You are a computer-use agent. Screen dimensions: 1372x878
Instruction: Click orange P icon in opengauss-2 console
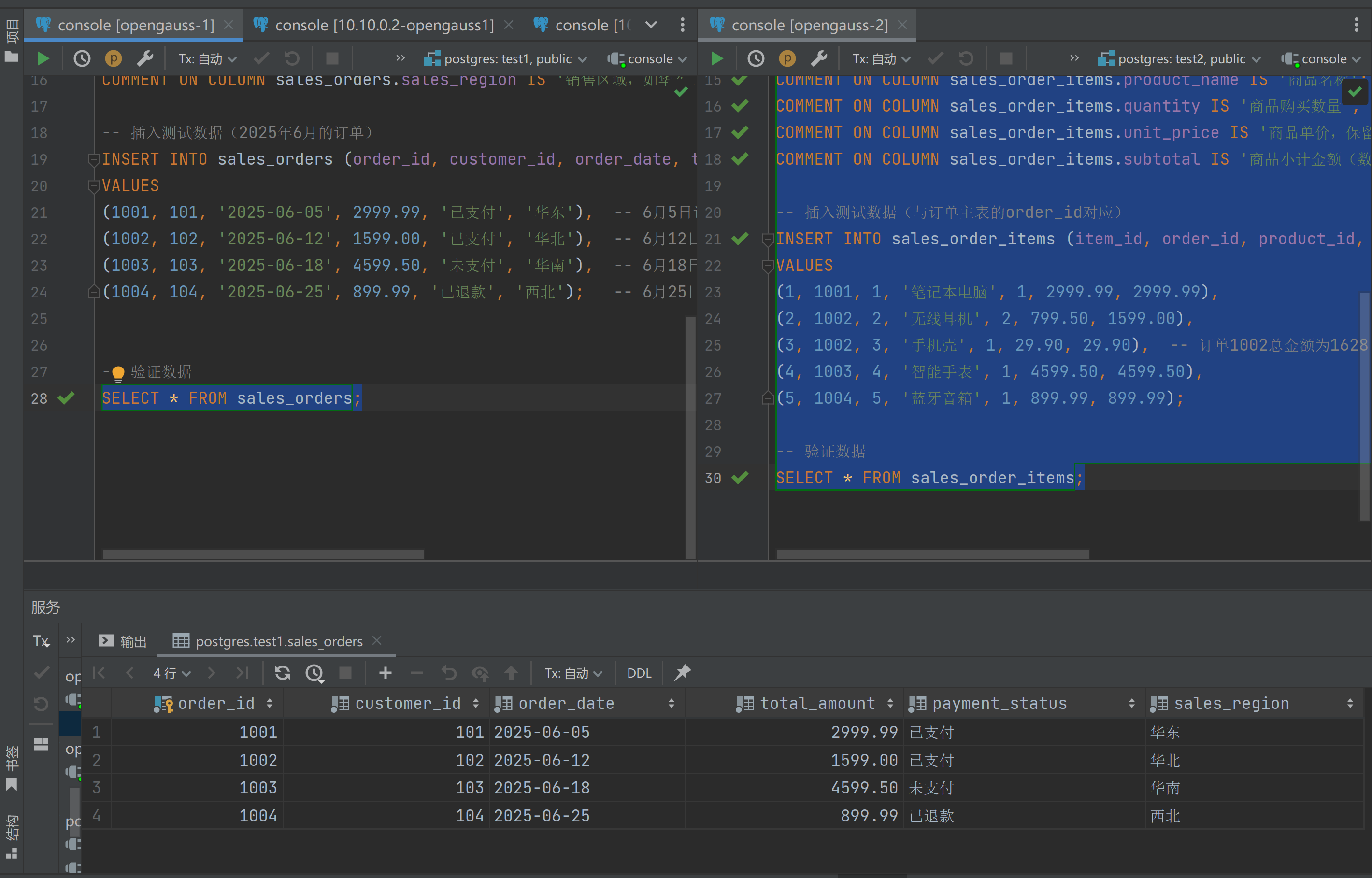(x=787, y=58)
